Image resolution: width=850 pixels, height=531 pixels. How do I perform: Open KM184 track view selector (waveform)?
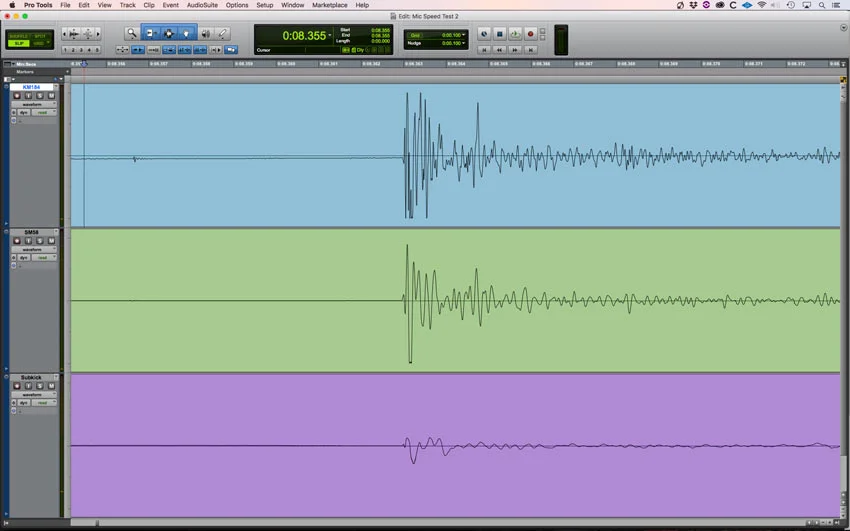tap(34, 104)
